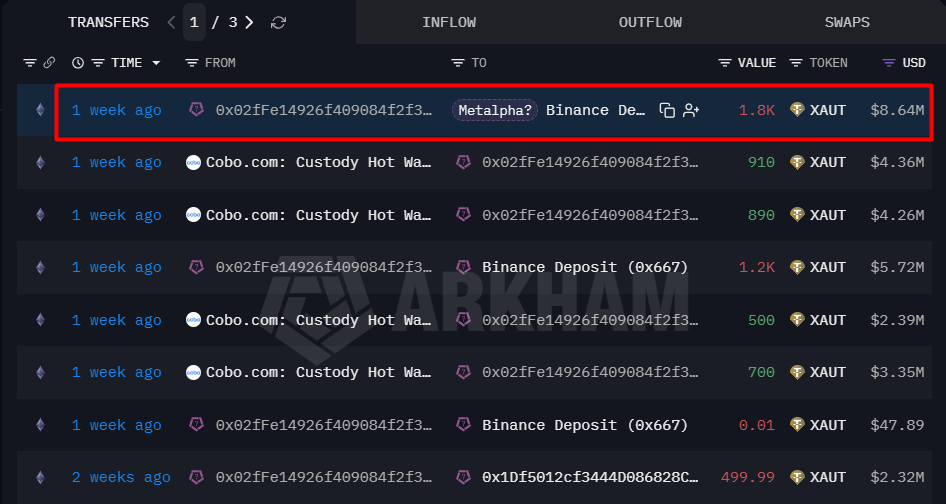Screen dimensions: 946x504
Task: Switch to the SWAPS tab
Action: (847, 22)
